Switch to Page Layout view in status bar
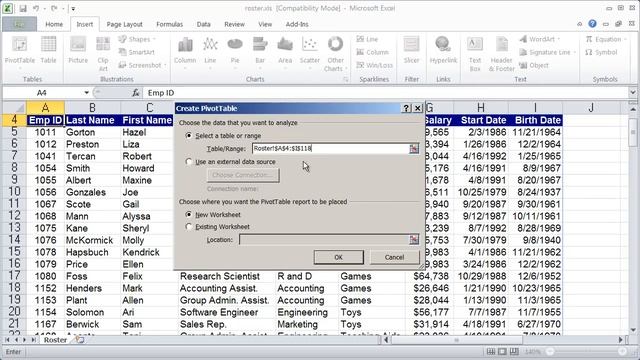The image size is (640, 360). tap(502, 351)
